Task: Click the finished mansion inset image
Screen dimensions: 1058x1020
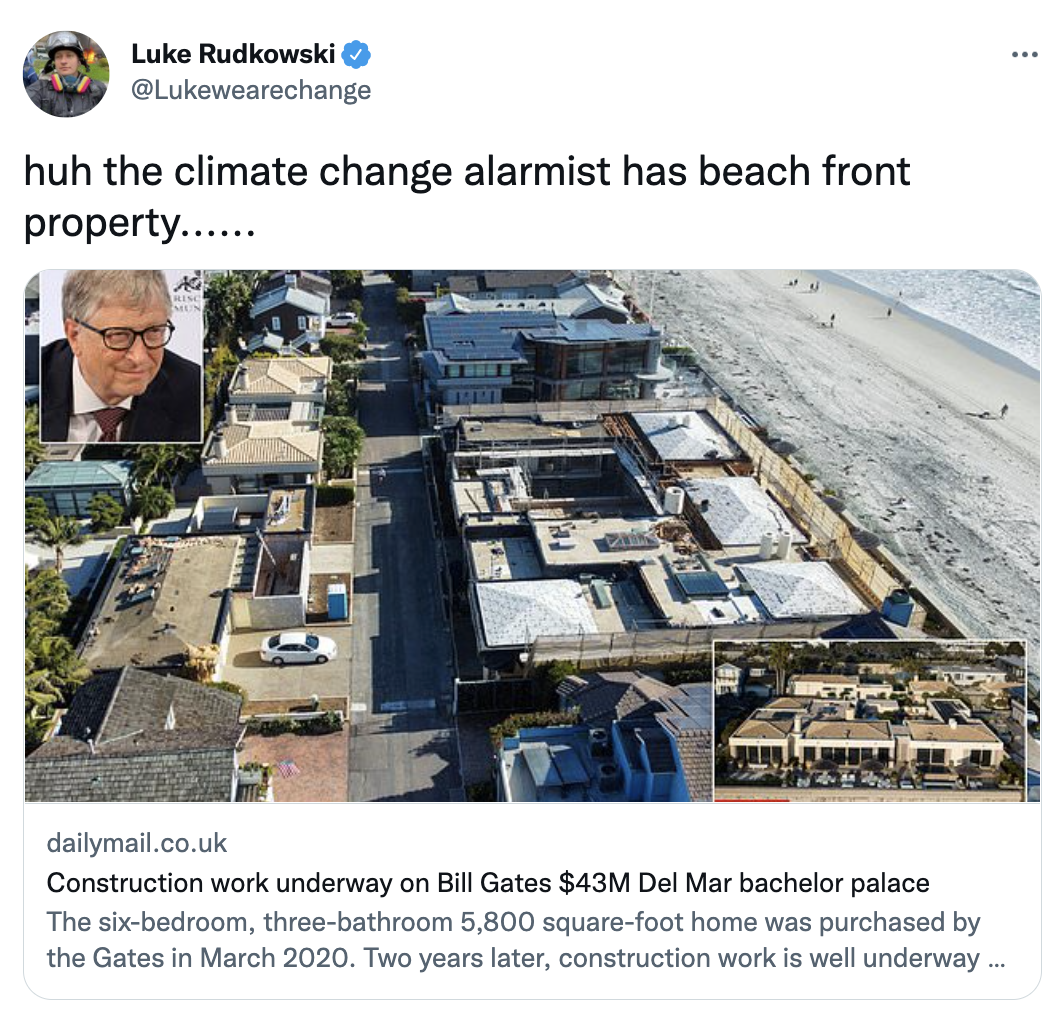Action: [x=870, y=720]
